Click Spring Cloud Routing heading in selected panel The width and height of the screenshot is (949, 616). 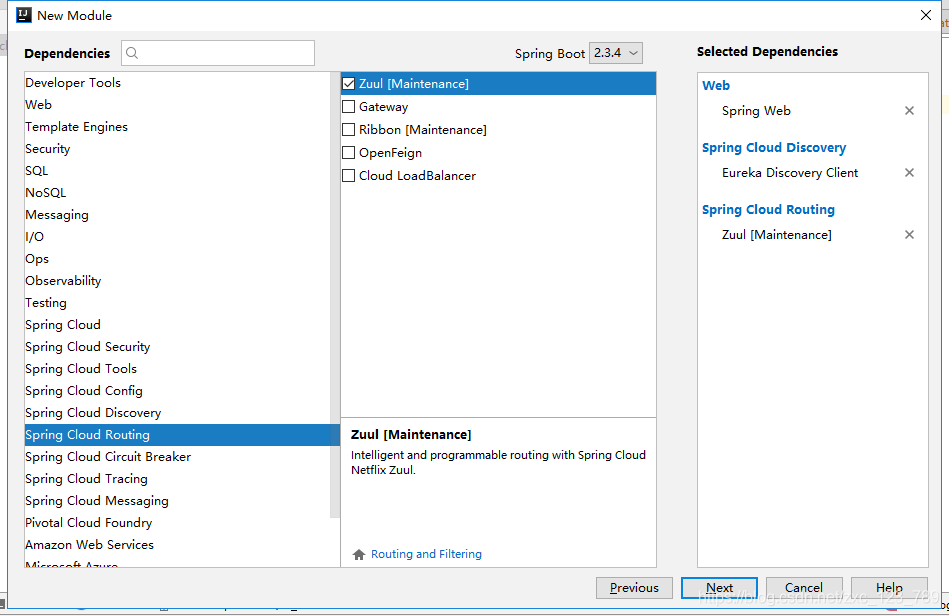coord(769,209)
